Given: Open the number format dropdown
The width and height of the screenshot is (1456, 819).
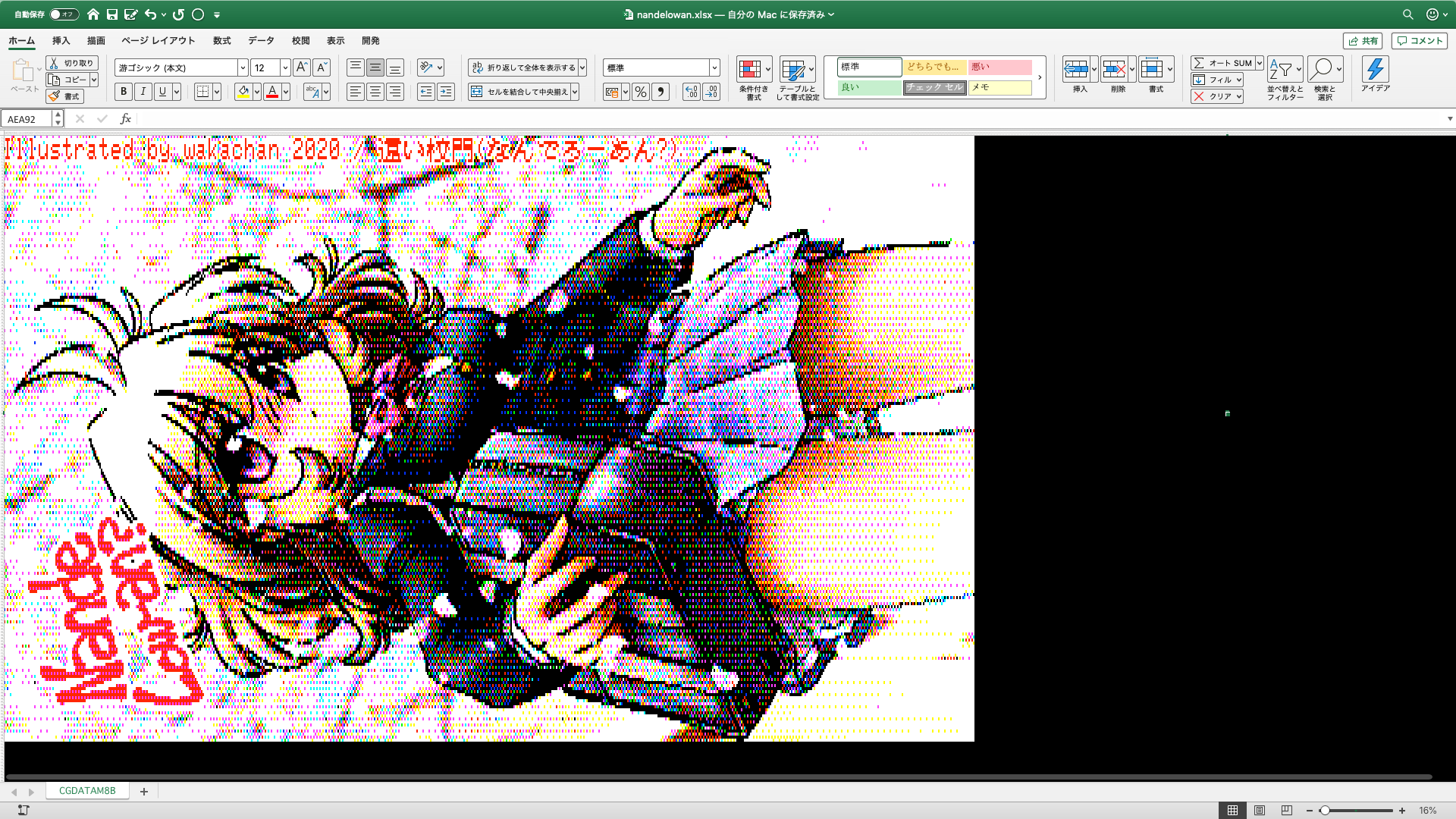Looking at the screenshot, I should (x=714, y=67).
